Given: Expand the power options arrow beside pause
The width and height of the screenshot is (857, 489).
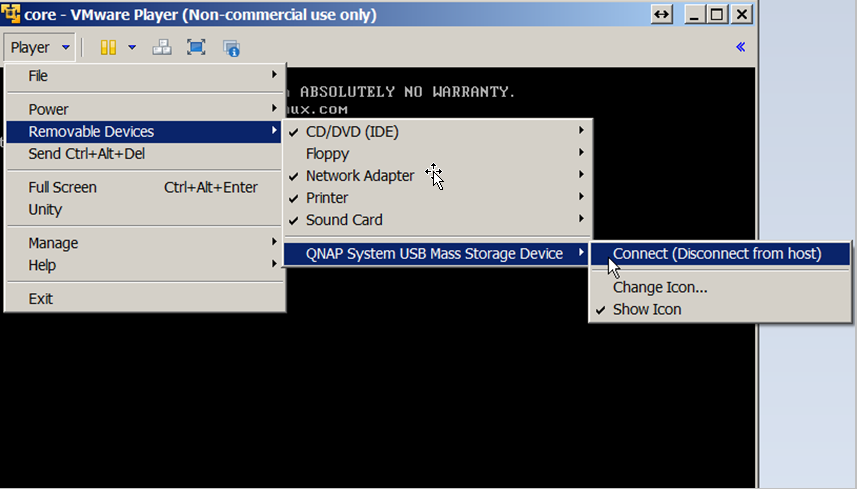Looking at the screenshot, I should coord(132,48).
